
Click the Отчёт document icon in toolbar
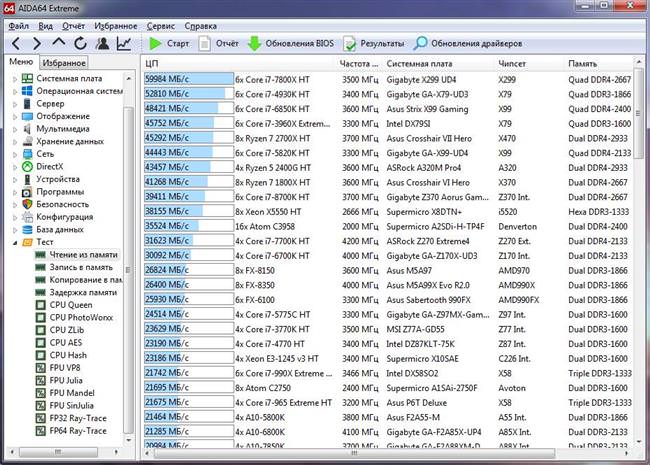(x=204, y=43)
